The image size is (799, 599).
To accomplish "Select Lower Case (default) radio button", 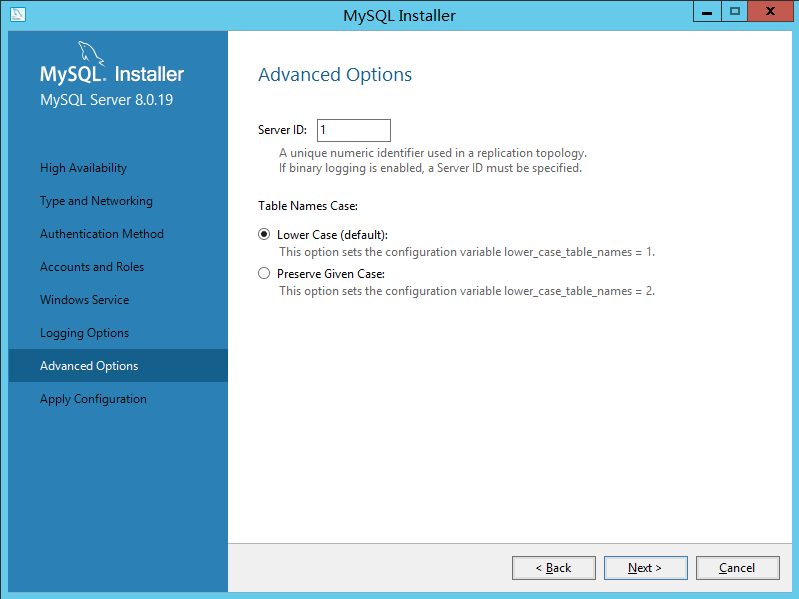I will pos(264,234).
